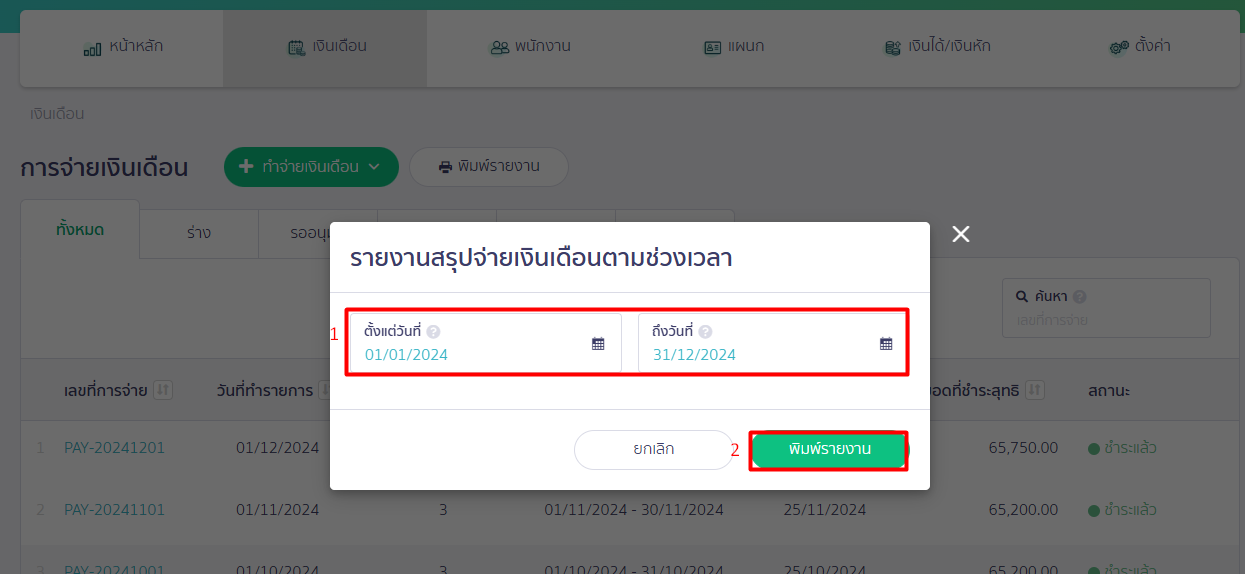
Task: Click the gears icon beside ตั้งค่า
Action: (1119, 47)
